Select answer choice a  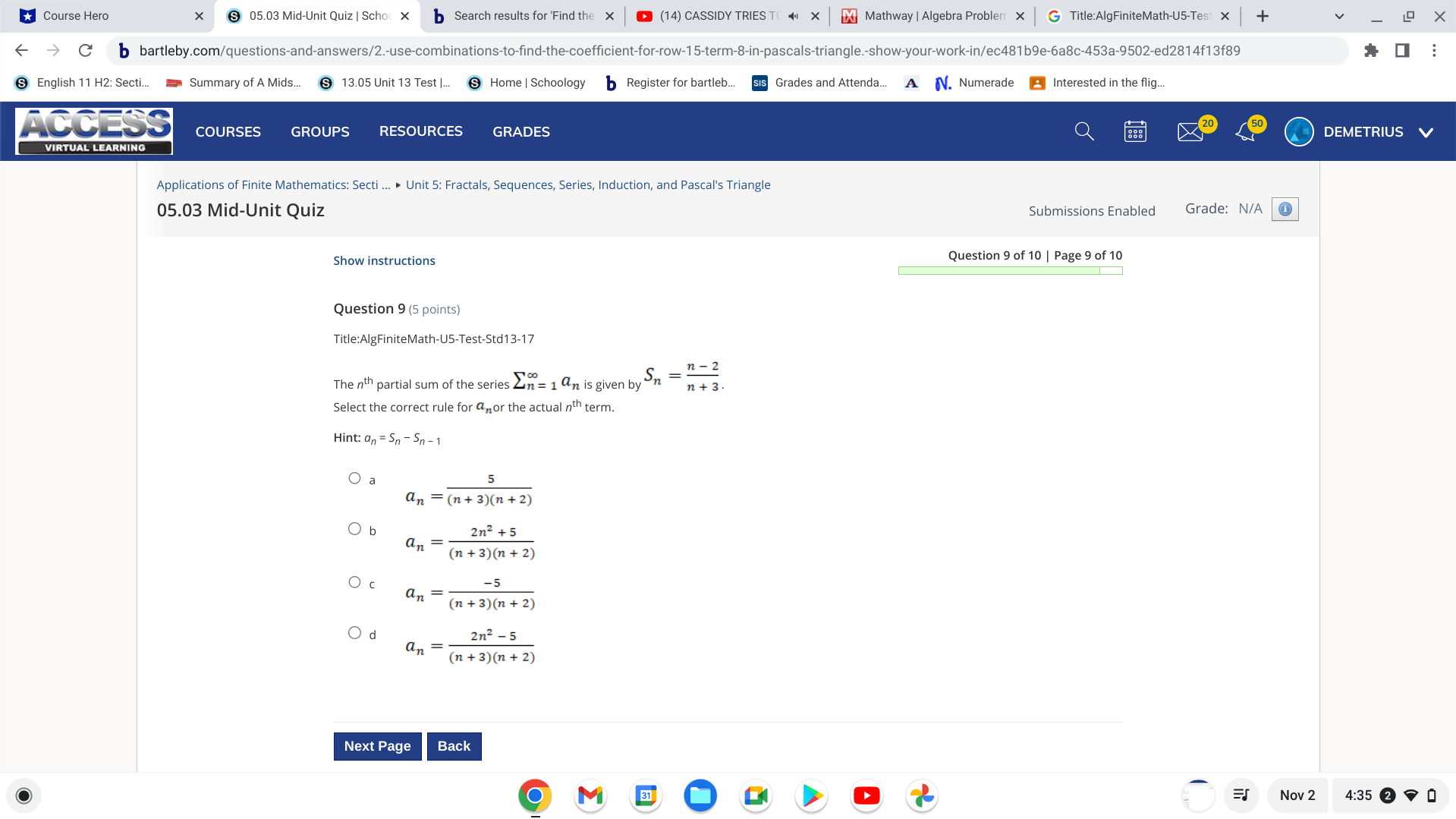click(354, 477)
